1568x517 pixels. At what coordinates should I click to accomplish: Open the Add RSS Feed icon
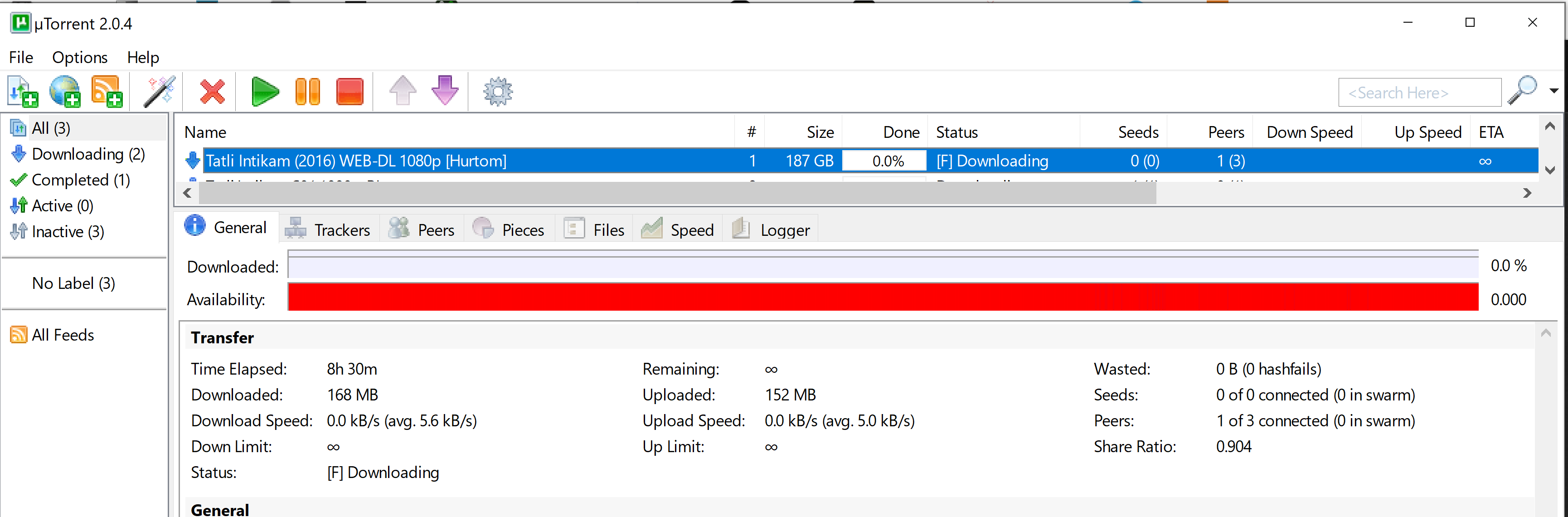(x=107, y=92)
